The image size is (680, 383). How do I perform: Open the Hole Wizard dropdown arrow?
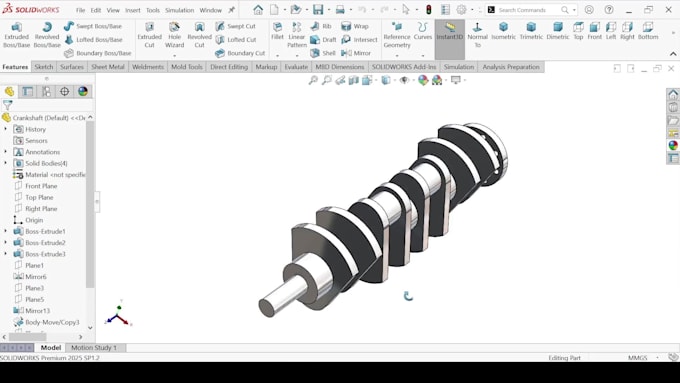(x=174, y=56)
